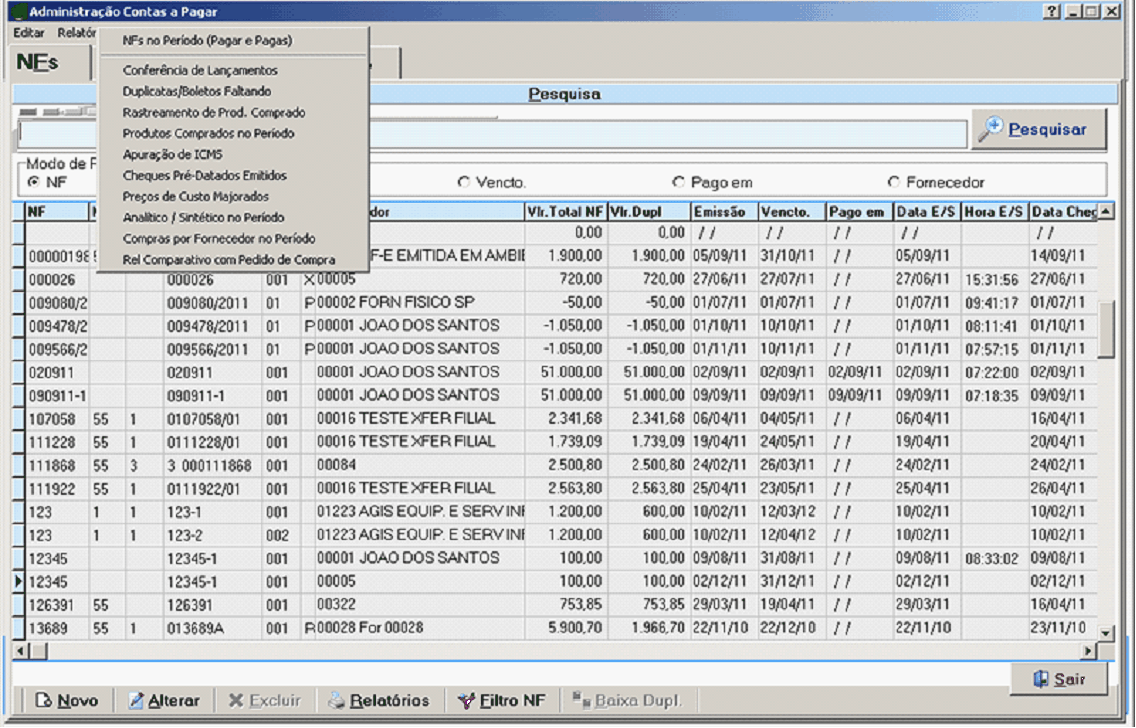Select the Pago em radio button
1136x728 pixels.
(679, 183)
